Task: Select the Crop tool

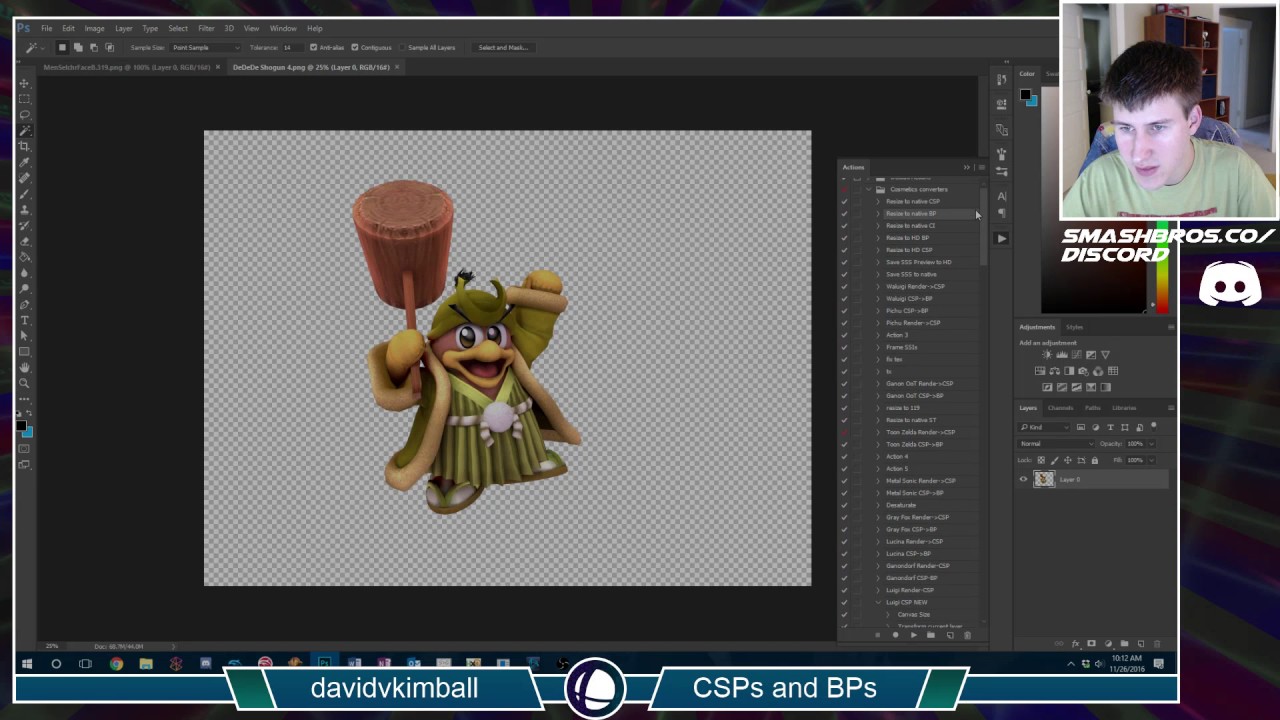Action: click(x=24, y=147)
